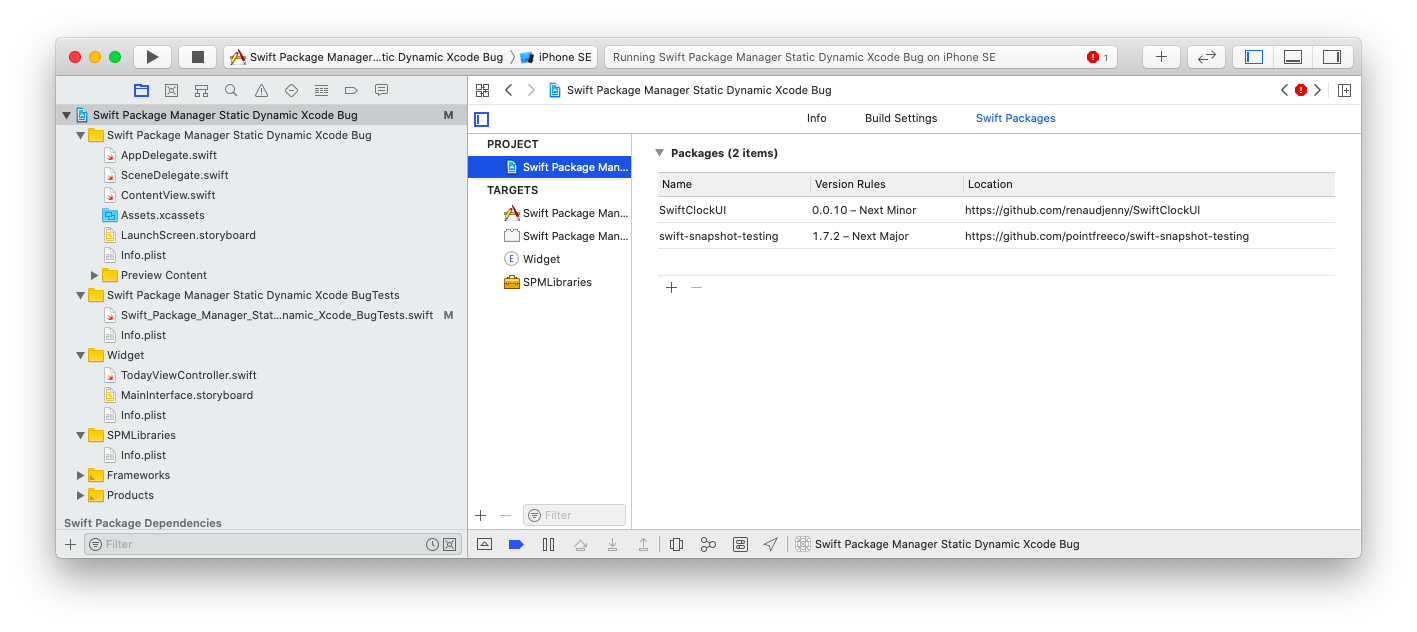Image resolution: width=1417 pixels, height=632 pixels.
Task: Pause program execution
Action: 548,544
